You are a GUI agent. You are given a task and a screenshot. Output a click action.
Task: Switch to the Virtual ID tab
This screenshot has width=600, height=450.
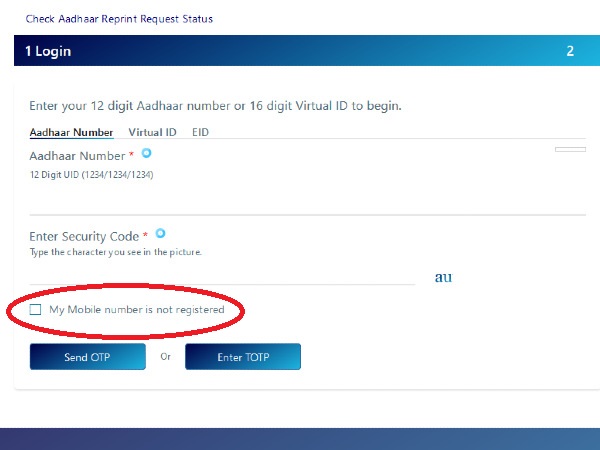tap(152, 132)
